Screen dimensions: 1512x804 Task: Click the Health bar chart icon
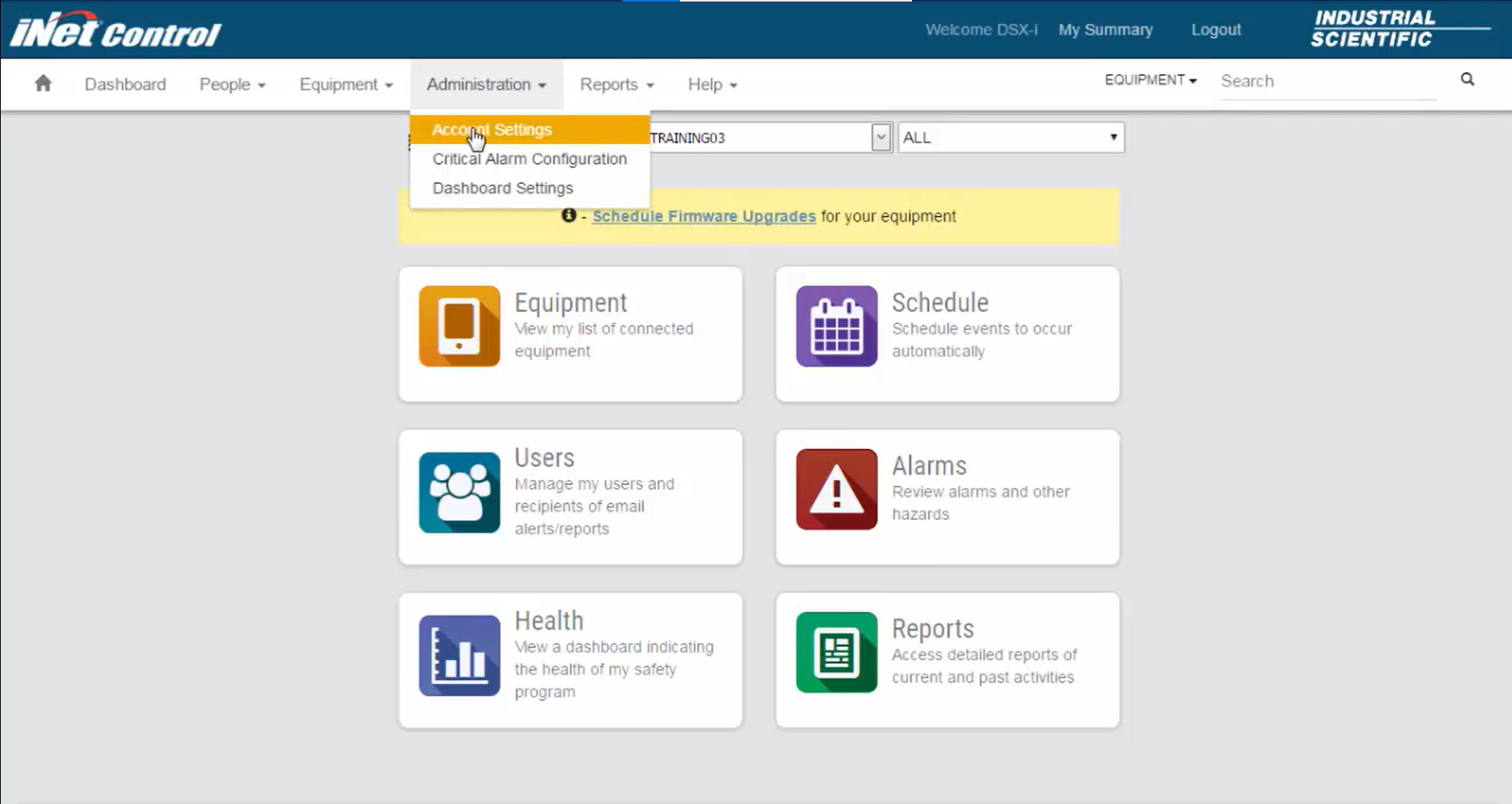pyautogui.click(x=459, y=655)
